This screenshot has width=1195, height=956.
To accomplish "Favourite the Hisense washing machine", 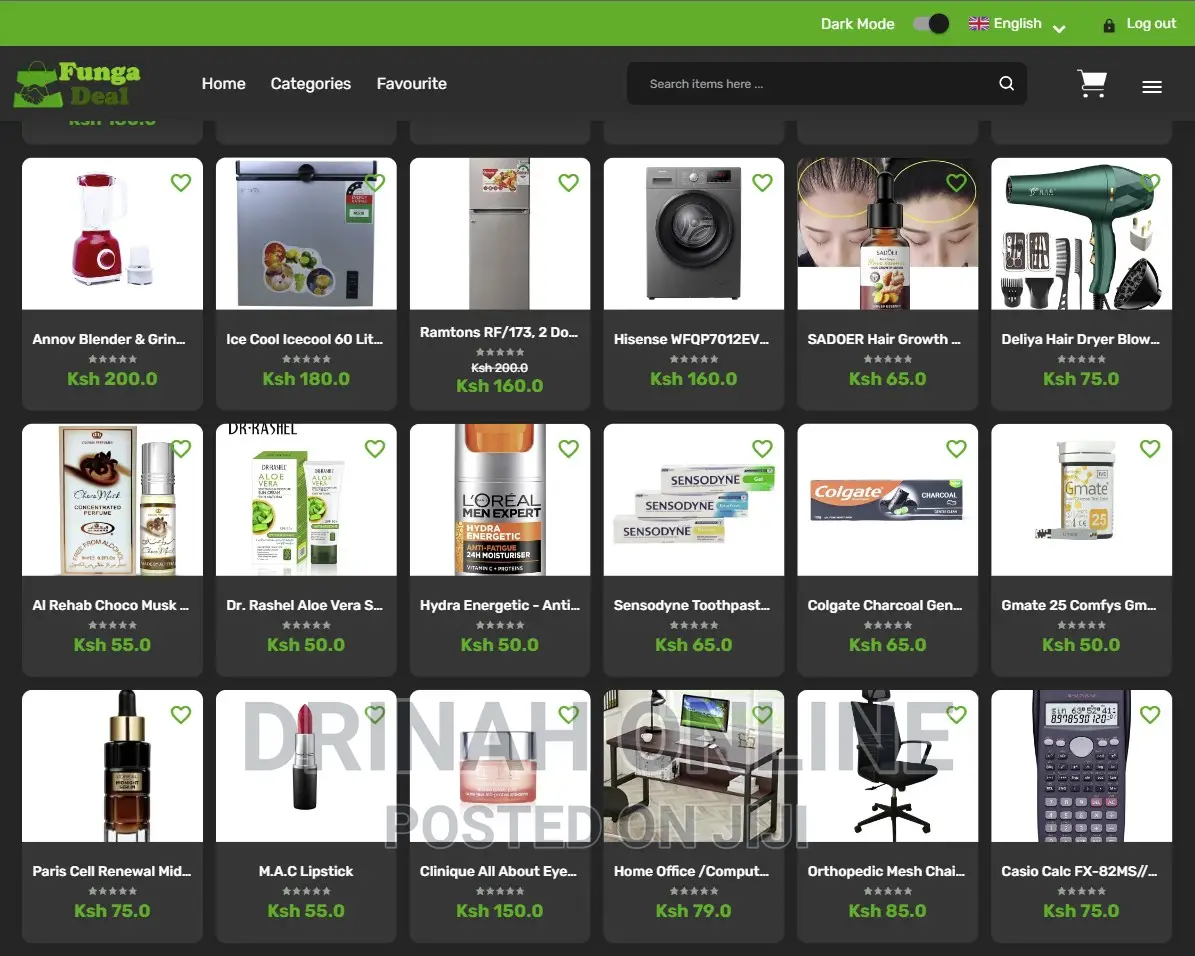I will tap(762, 183).
